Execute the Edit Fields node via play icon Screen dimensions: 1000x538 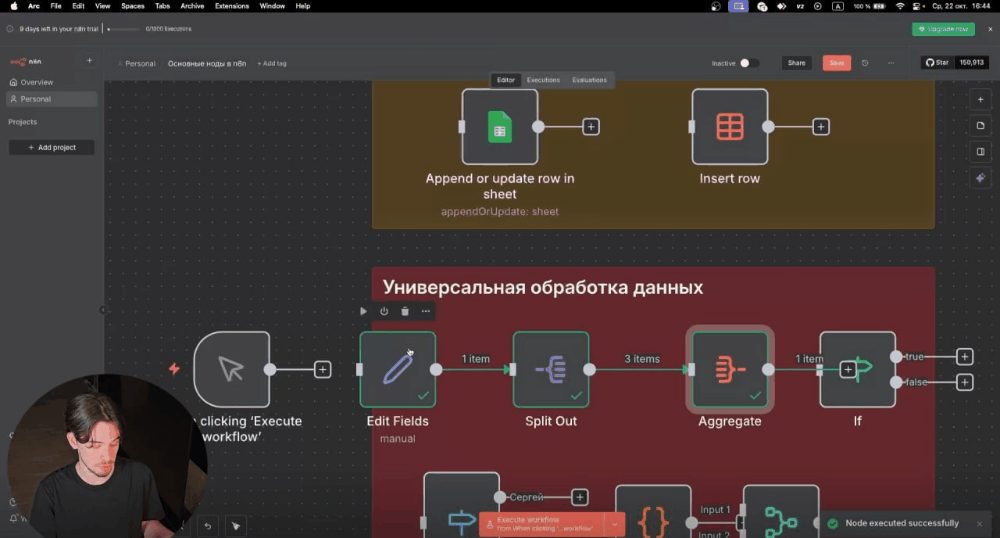click(x=364, y=311)
